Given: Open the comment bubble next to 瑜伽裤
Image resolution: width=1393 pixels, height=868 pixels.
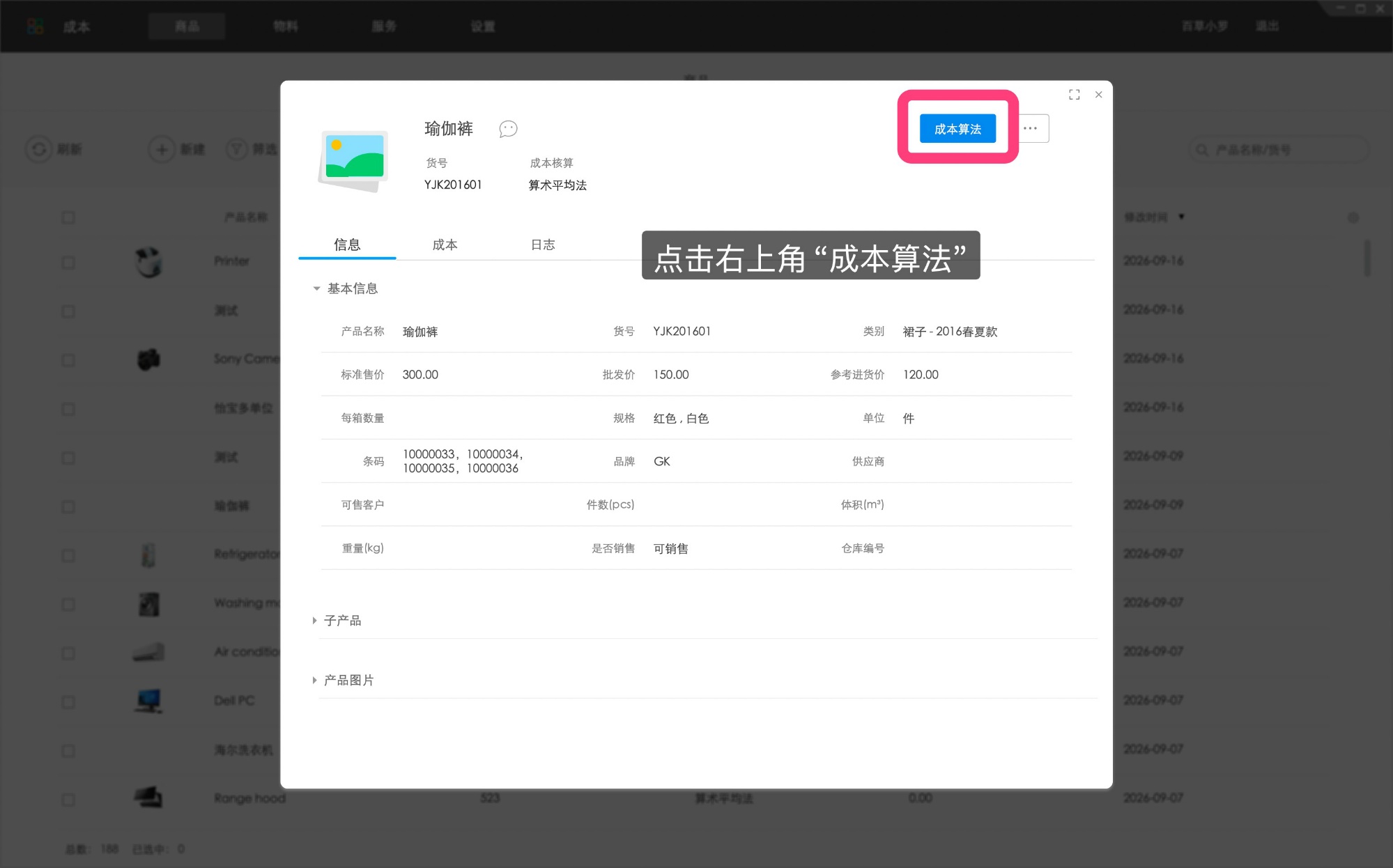Looking at the screenshot, I should pyautogui.click(x=508, y=129).
